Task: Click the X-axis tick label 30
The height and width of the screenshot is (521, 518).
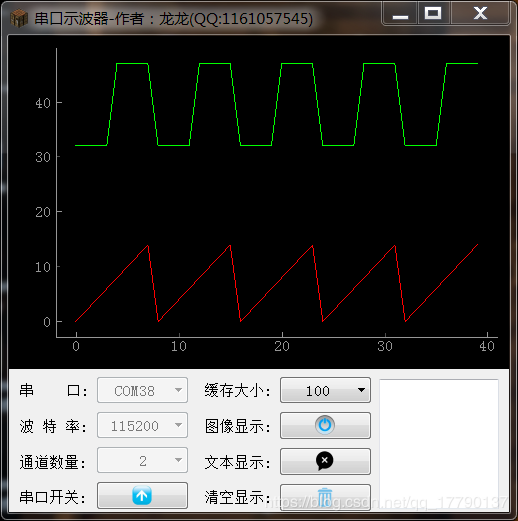Action: coord(385,347)
